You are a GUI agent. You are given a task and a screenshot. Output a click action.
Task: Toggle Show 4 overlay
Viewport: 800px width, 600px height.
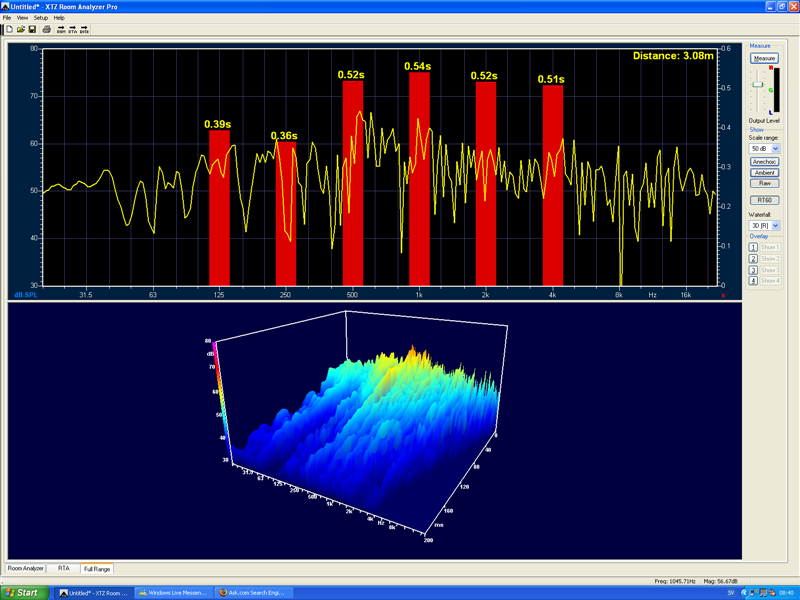pos(769,281)
